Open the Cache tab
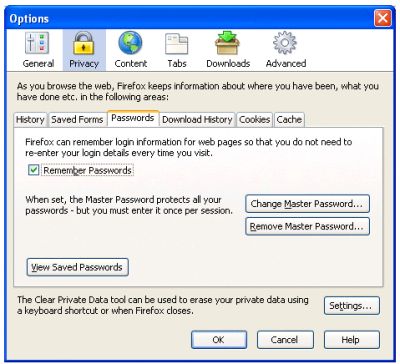 (x=289, y=120)
